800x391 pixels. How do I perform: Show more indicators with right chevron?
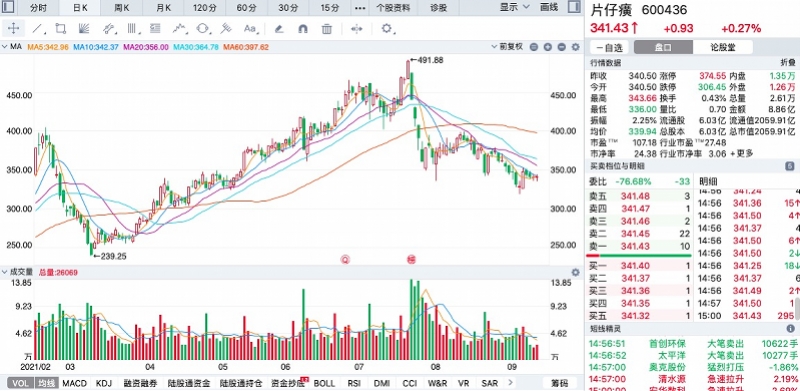[x=509, y=383]
